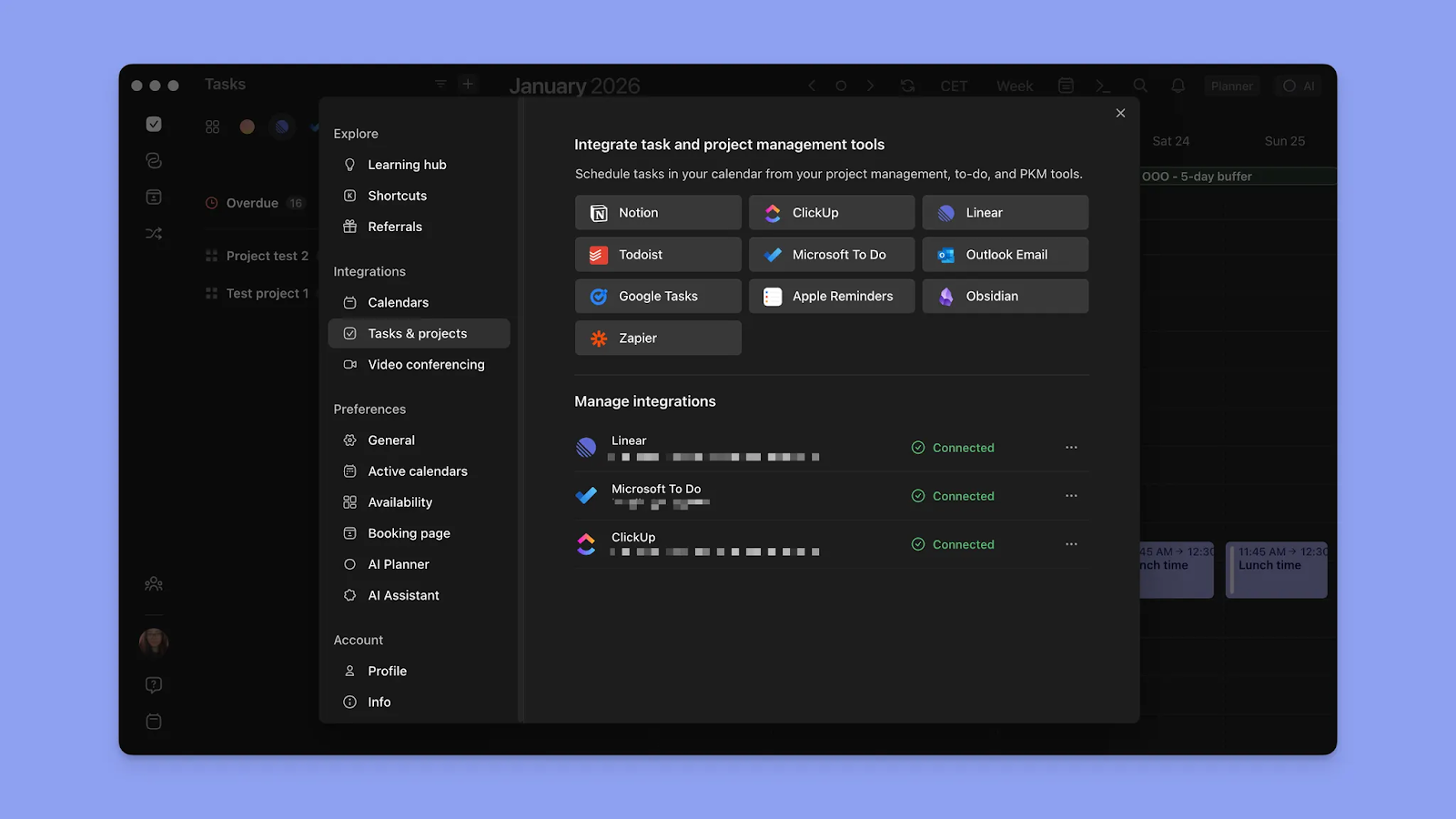This screenshot has width=1456, height=819.
Task: Enable the AI mode toggle
Action: 1299,86
